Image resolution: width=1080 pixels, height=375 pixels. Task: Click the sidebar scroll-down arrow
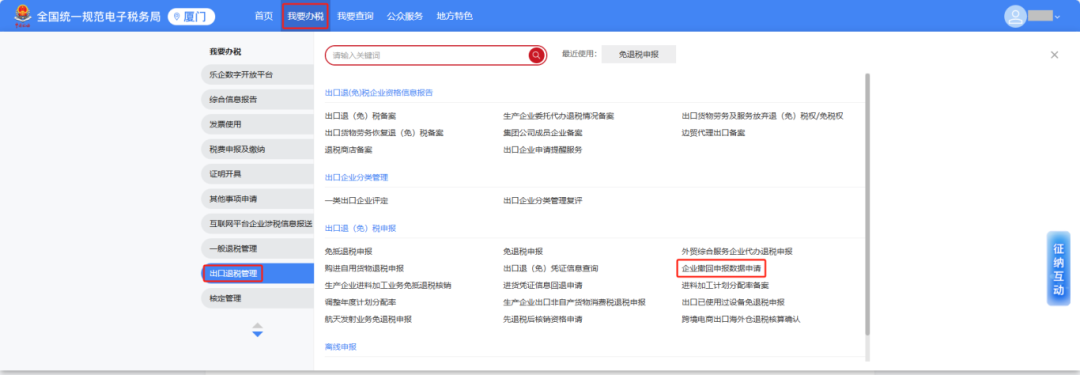pos(258,334)
